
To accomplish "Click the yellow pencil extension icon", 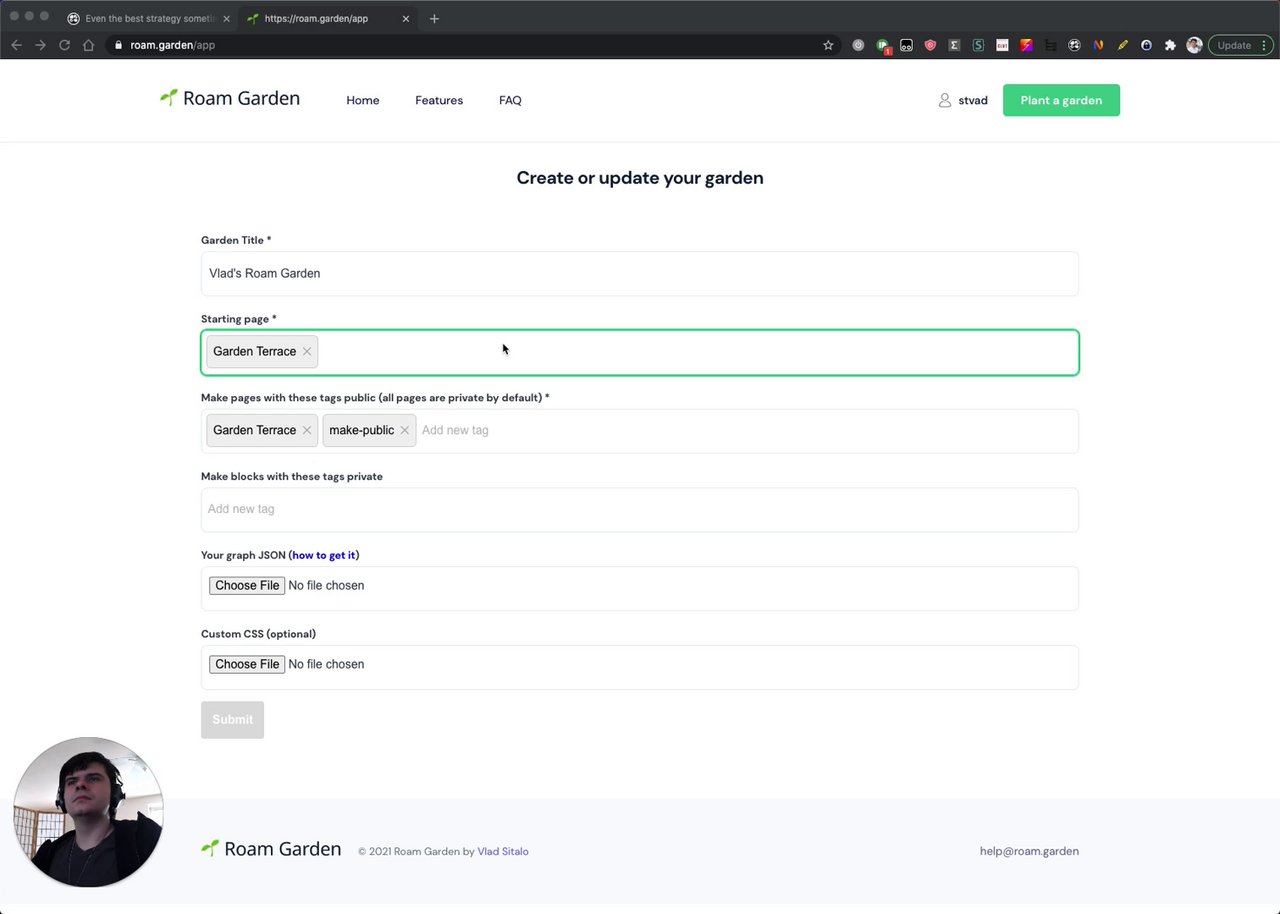I will point(1122,45).
